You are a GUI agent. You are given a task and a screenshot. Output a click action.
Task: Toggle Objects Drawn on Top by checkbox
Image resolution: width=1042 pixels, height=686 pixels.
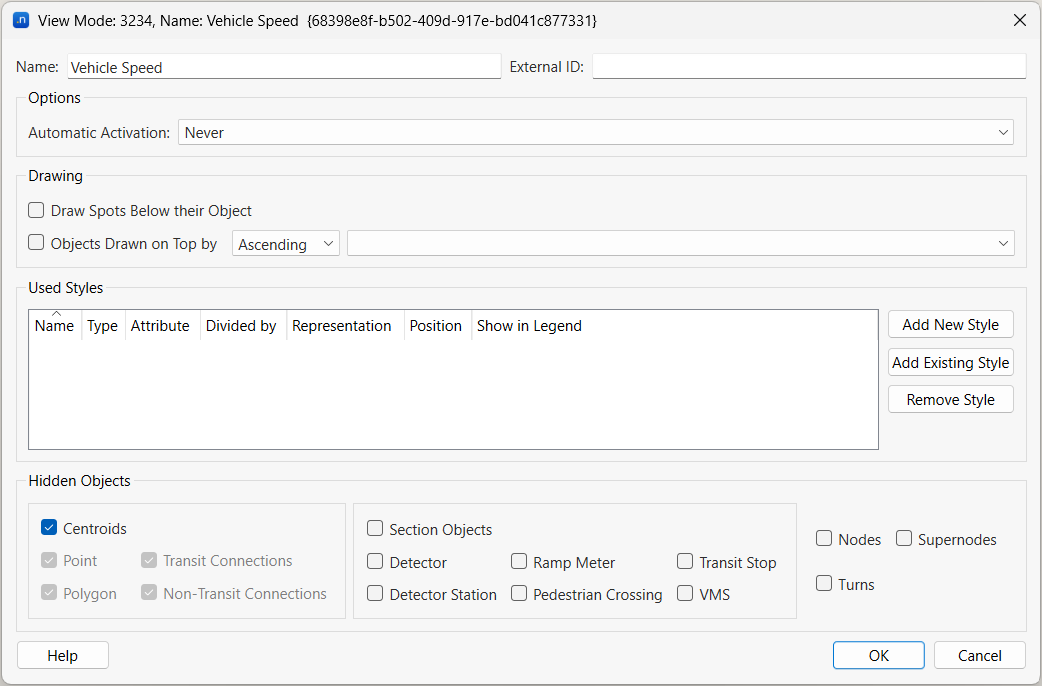click(x=37, y=243)
